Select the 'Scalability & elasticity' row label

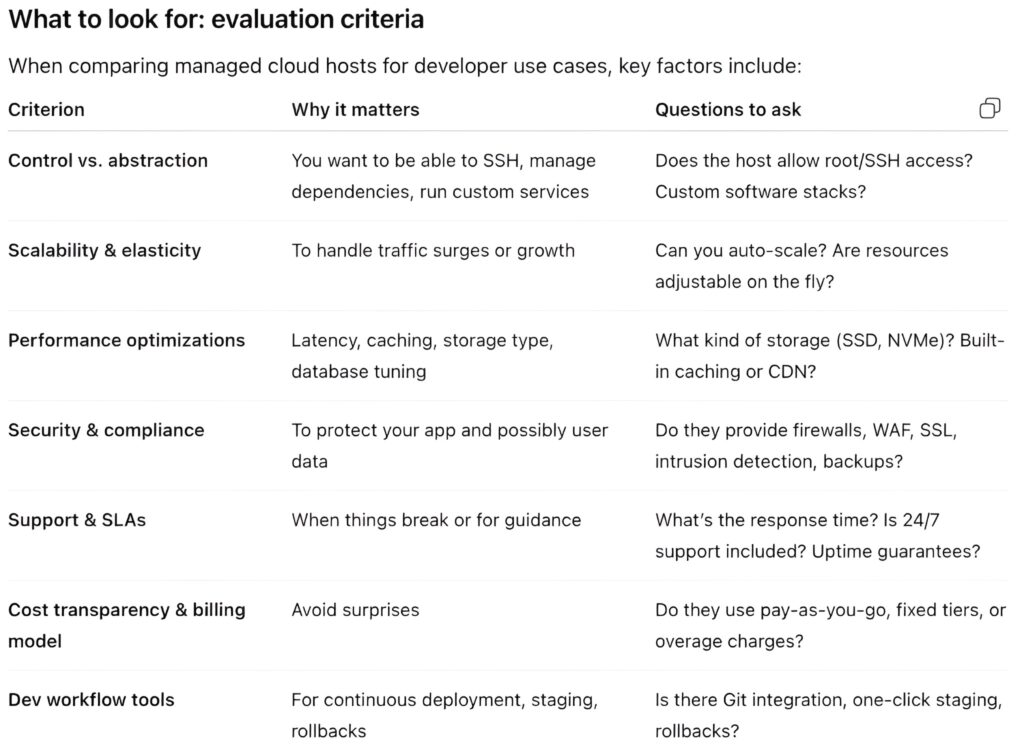click(x=104, y=250)
